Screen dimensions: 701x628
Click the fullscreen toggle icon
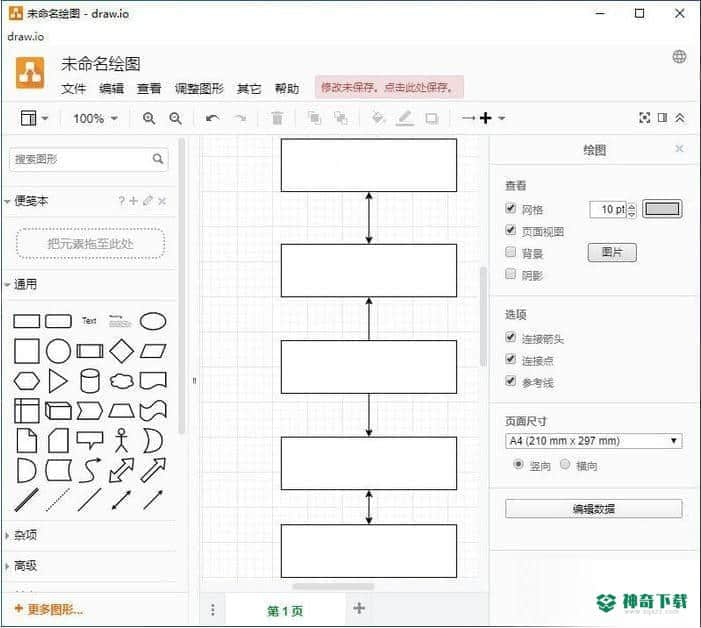(645, 118)
